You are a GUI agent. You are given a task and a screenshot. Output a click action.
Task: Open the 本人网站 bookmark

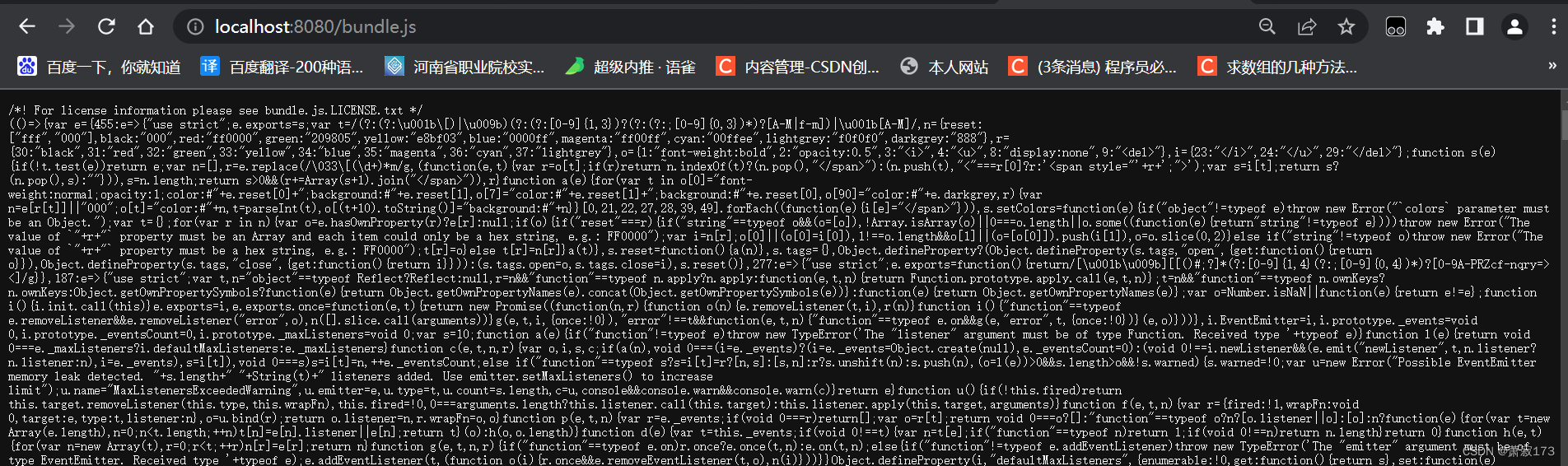coord(945,67)
